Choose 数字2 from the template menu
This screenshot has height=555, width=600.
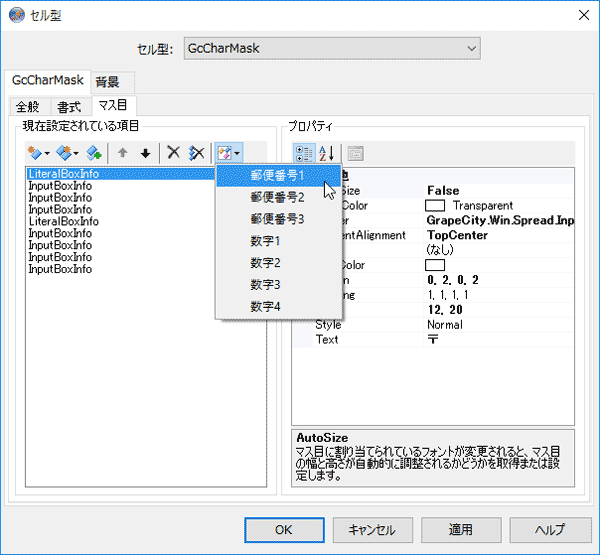278,263
